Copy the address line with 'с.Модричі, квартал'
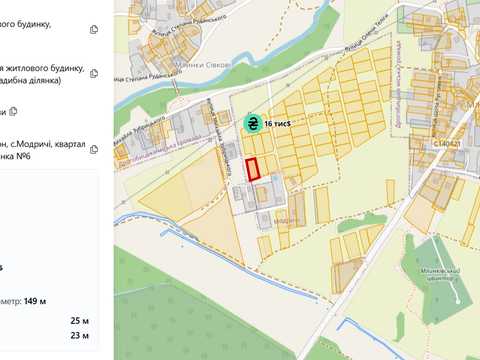 94,149
